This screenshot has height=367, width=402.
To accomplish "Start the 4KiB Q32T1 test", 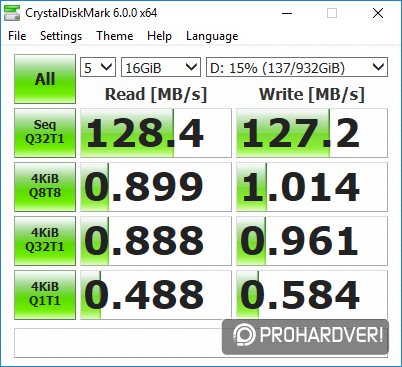I will click(45, 241).
